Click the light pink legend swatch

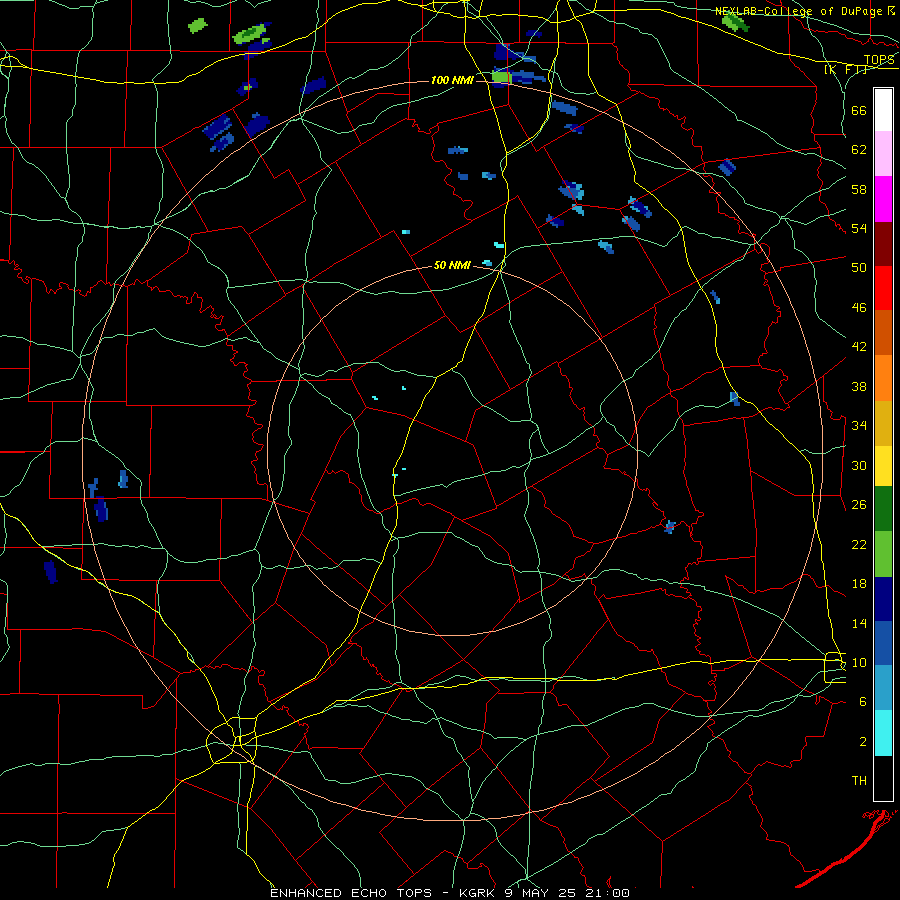(x=883, y=154)
